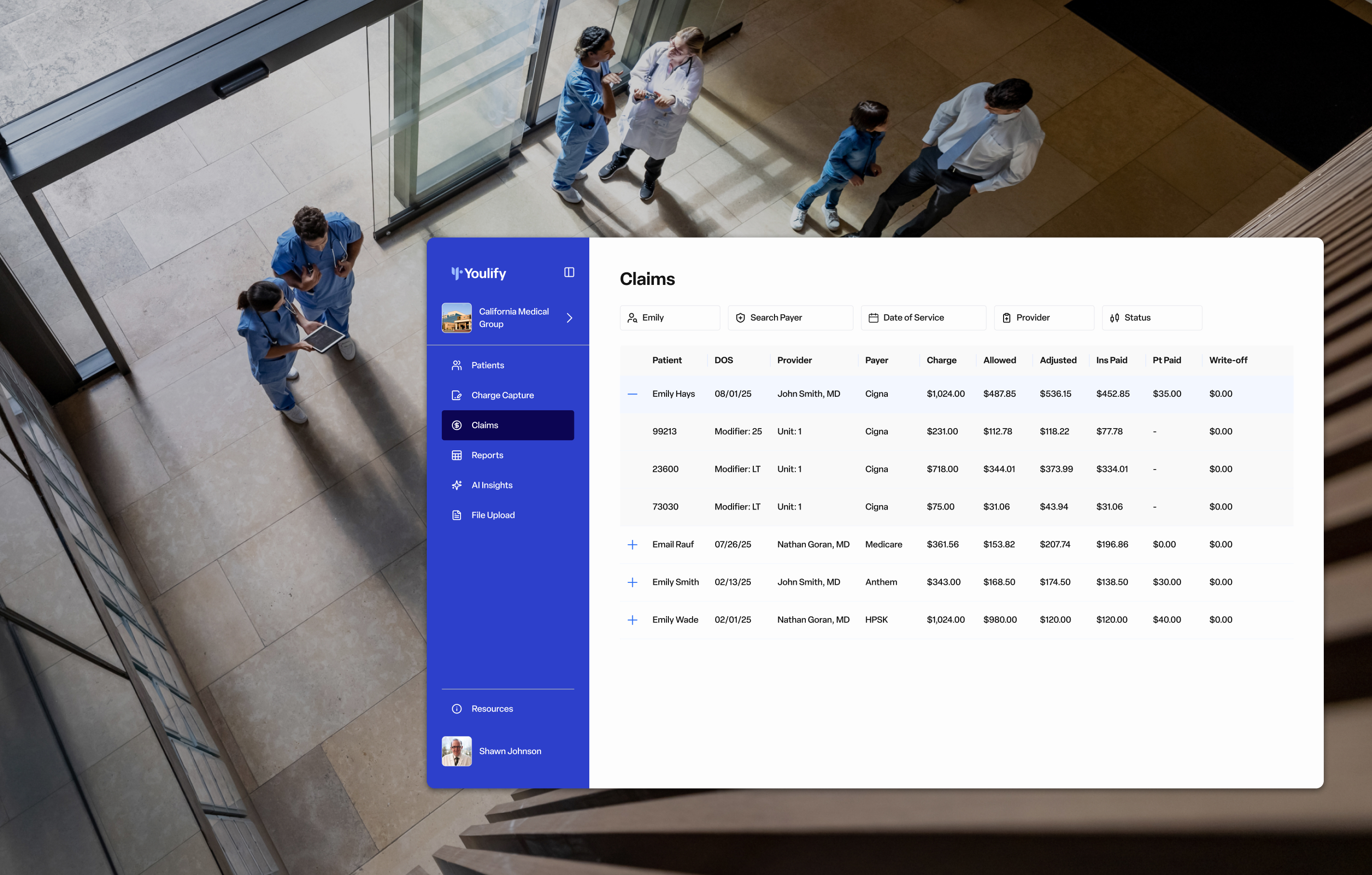Open the Patients menu item

click(508, 365)
